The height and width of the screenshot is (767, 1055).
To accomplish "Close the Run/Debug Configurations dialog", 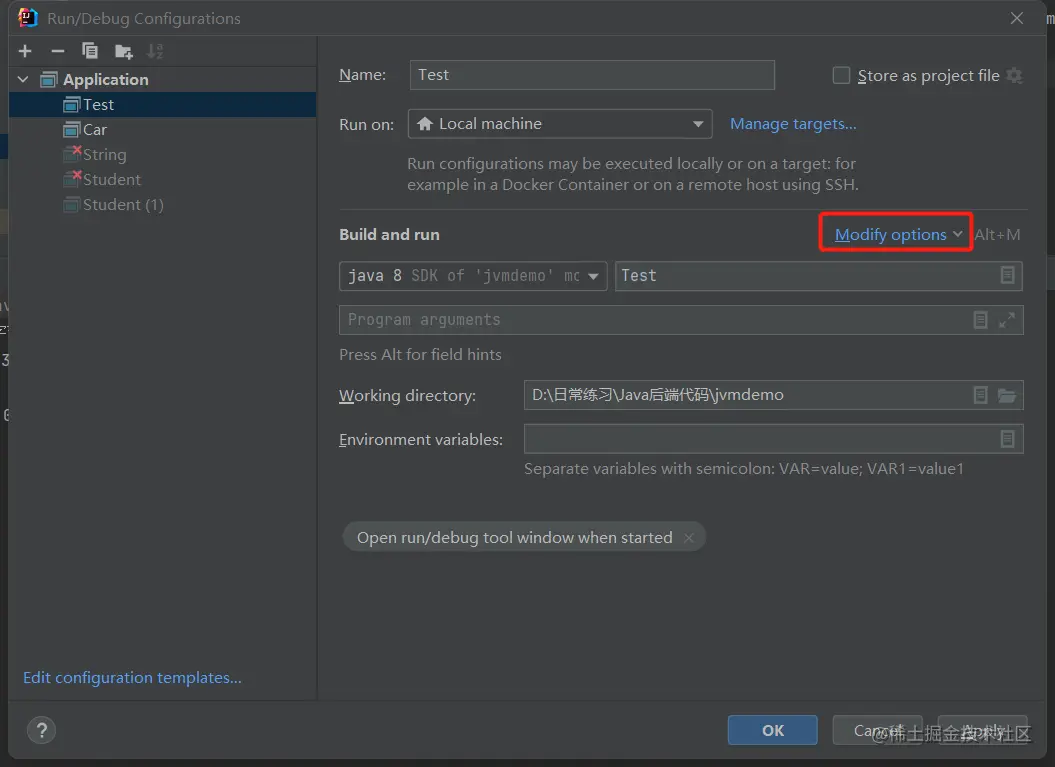I will tap(1017, 18).
